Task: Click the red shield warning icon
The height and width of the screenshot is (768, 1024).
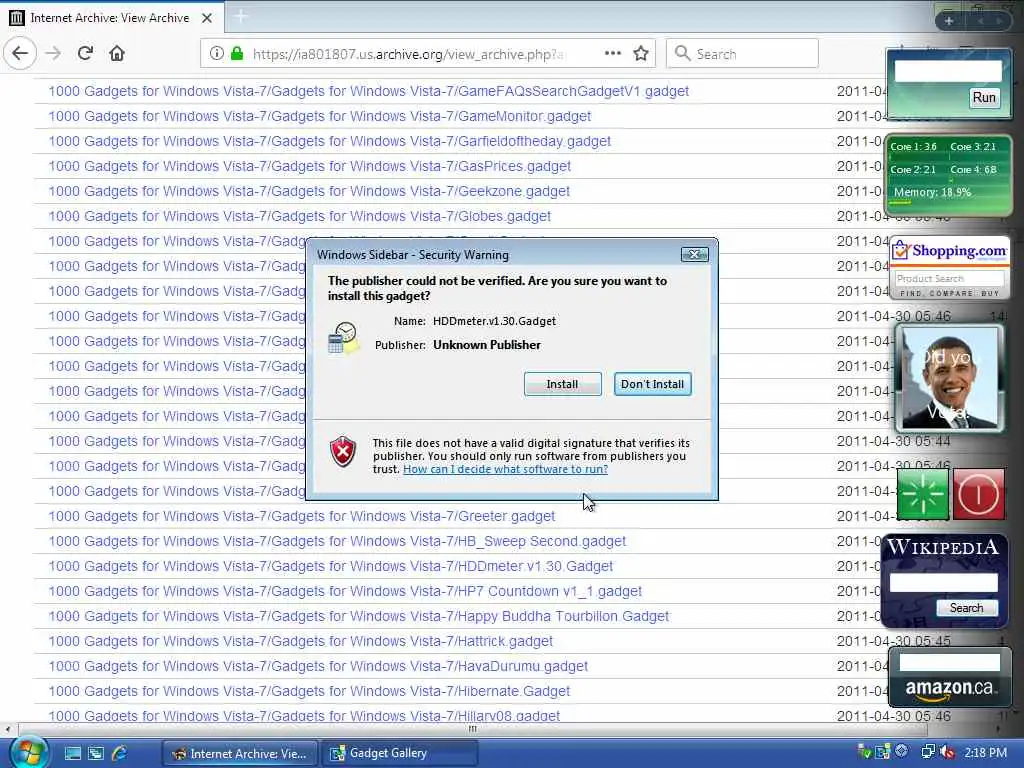Action: [343, 452]
